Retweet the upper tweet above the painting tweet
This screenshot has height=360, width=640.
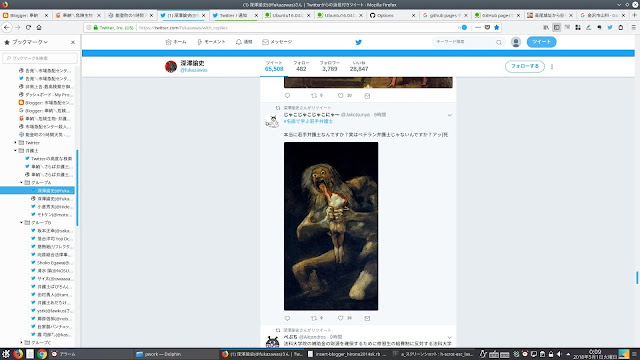coord(314,96)
